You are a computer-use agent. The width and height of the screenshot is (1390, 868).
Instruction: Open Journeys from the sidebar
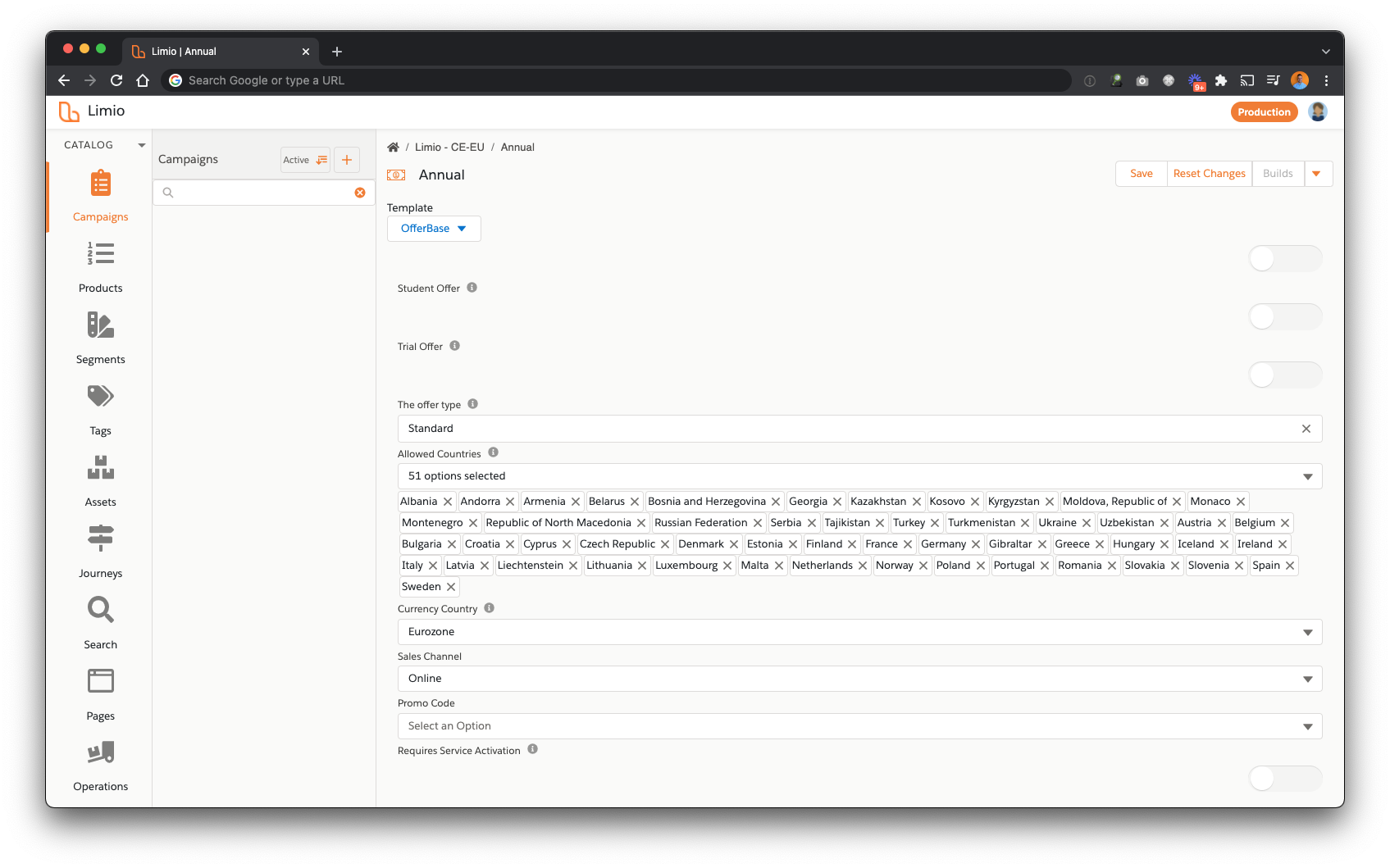[100, 552]
